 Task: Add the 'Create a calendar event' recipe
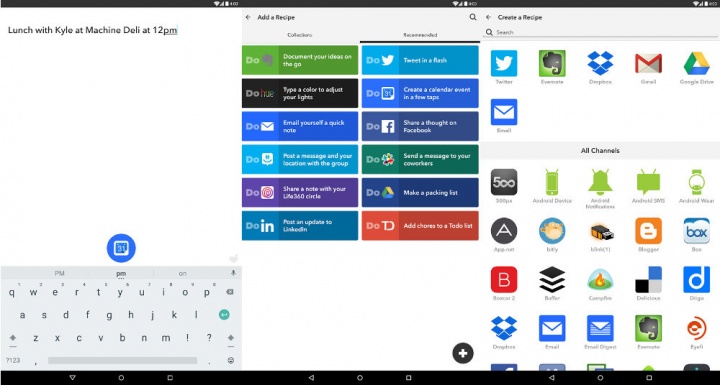(420, 93)
